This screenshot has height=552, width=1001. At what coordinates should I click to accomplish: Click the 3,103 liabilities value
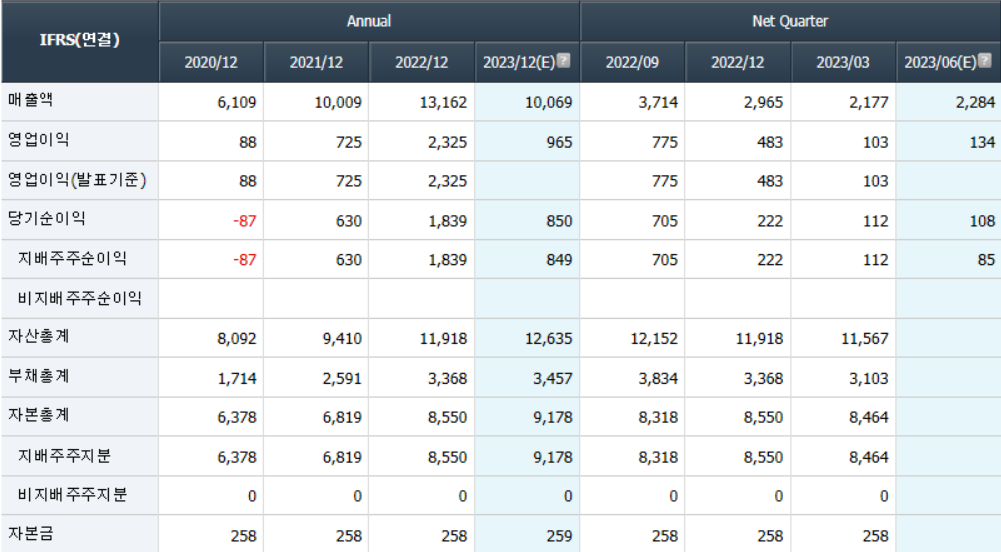(x=869, y=378)
